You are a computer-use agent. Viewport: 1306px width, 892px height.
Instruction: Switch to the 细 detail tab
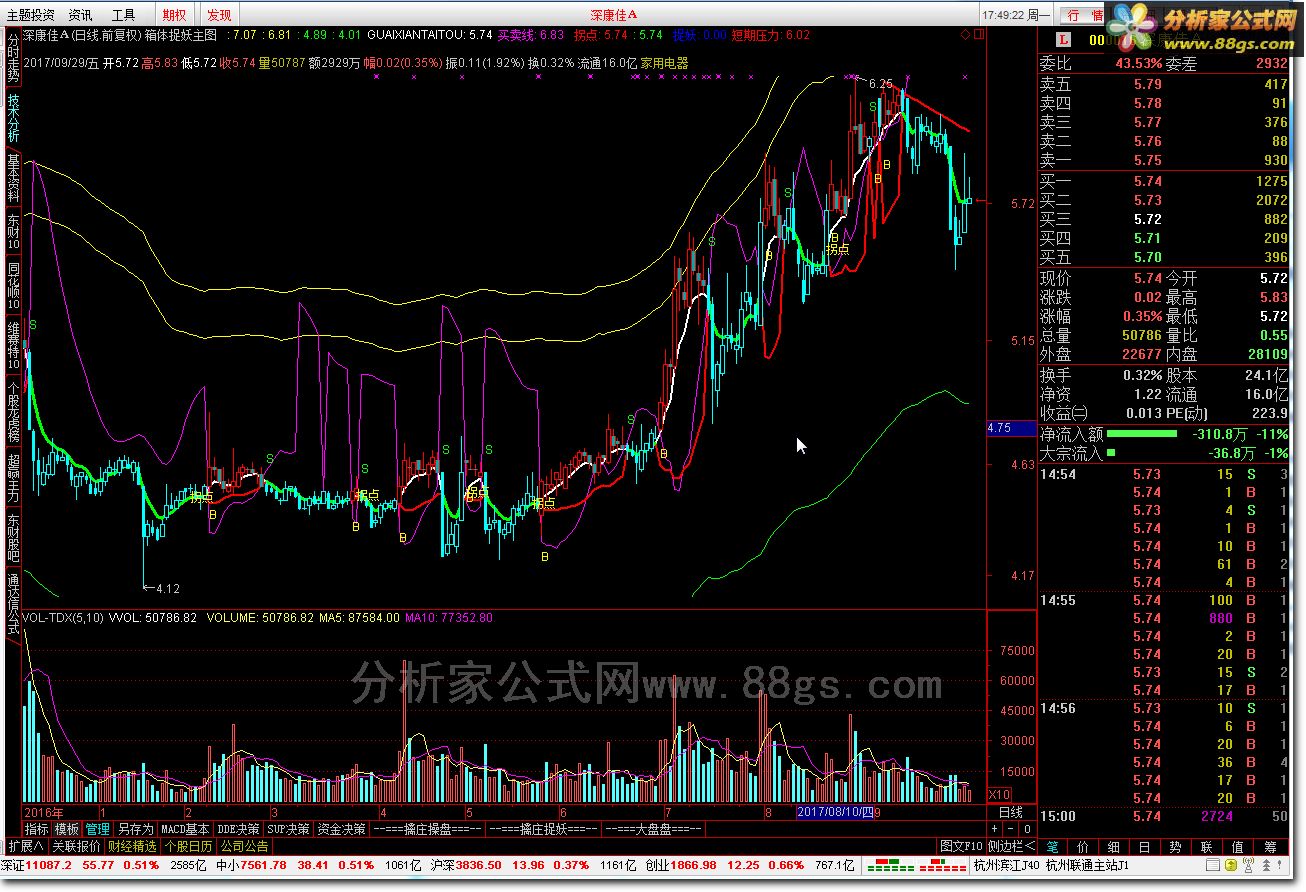(x=1115, y=846)
